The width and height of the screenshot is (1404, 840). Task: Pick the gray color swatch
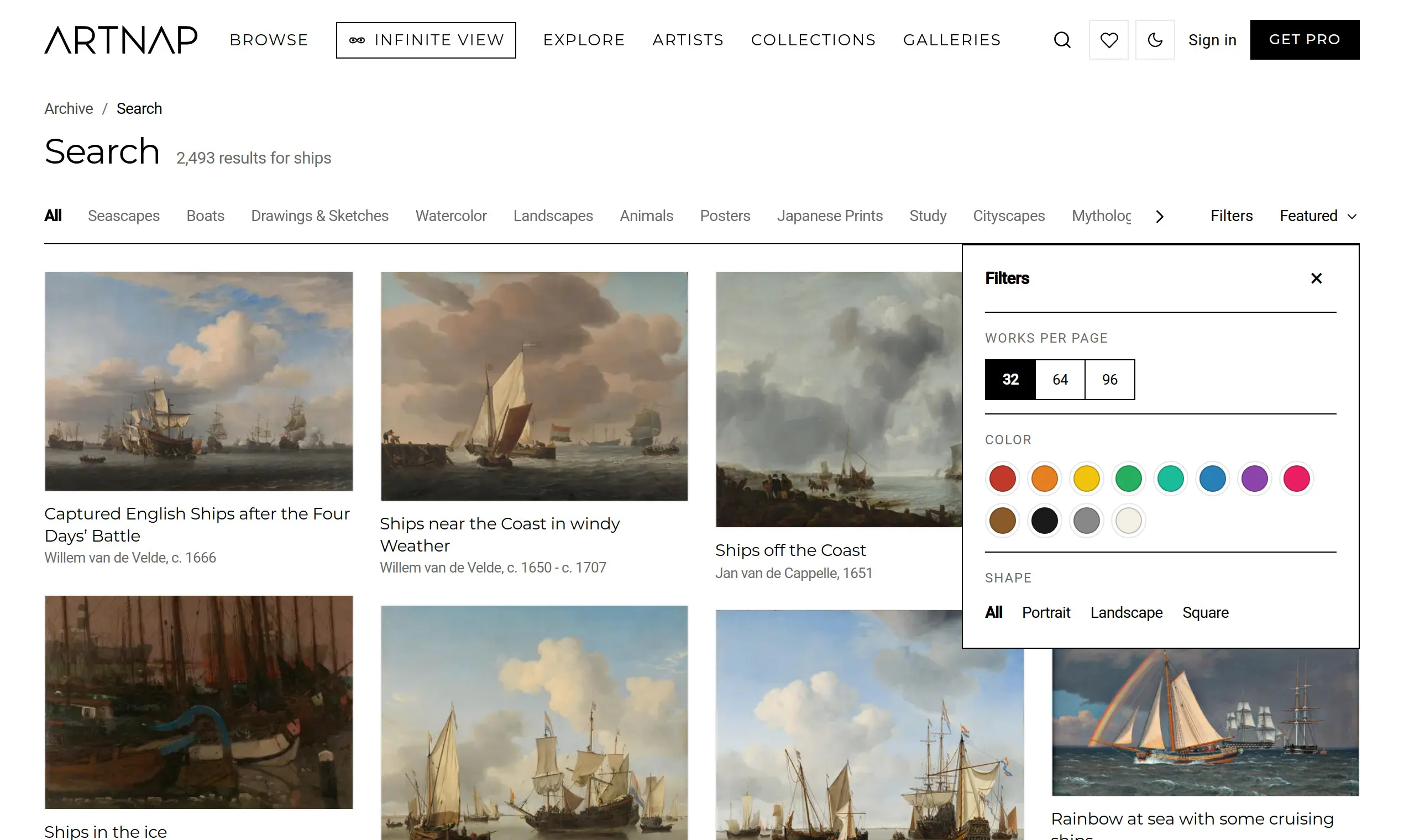[x=1086, y=521]
